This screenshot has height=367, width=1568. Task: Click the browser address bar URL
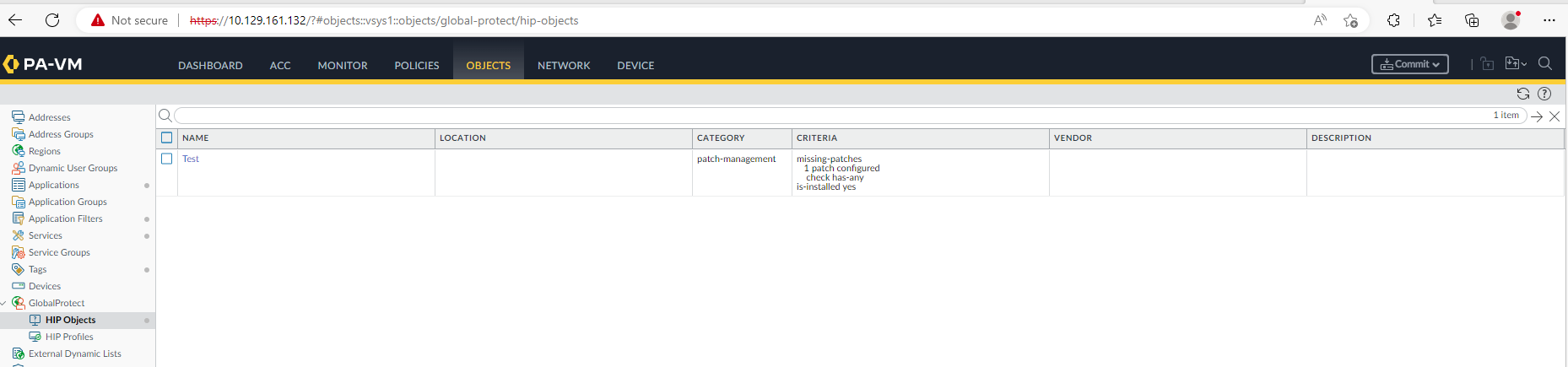click(x=384, y=20)
